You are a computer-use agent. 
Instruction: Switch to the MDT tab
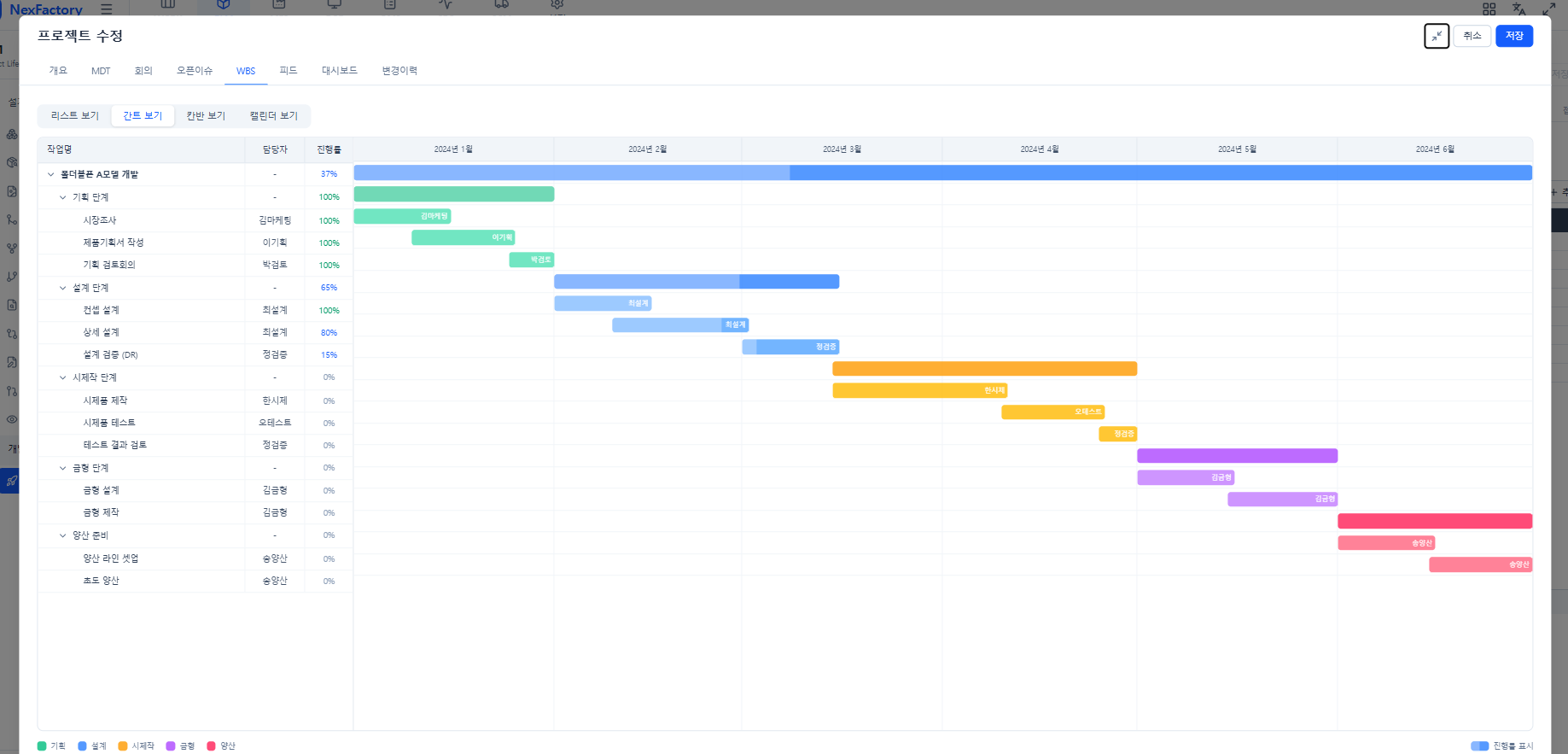[101, 71]
